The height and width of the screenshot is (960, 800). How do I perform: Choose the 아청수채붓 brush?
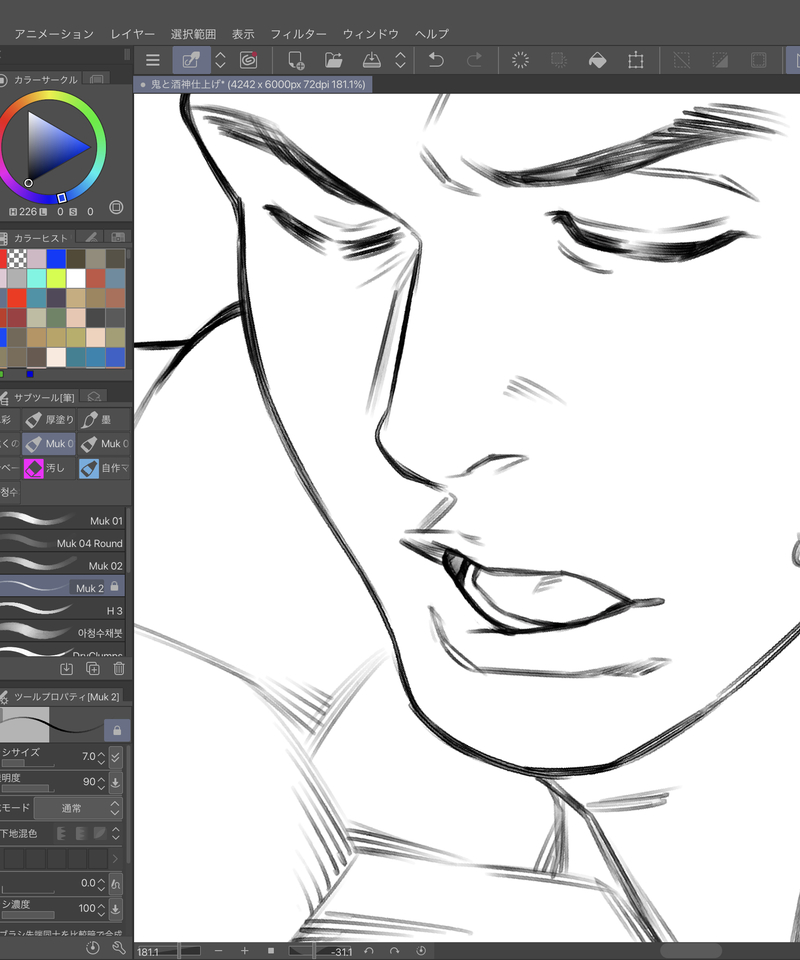pos(62,632)
